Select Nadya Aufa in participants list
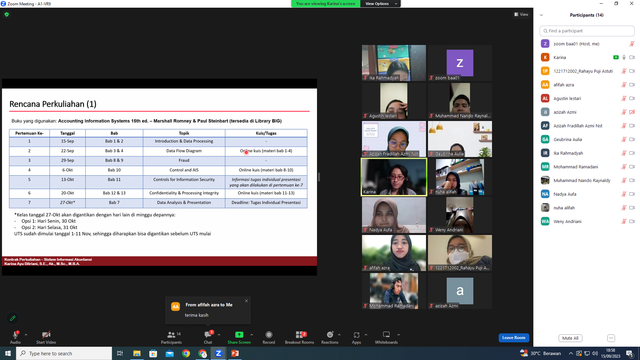Screen dimensions: 640x360 click(x=565, y=194)
